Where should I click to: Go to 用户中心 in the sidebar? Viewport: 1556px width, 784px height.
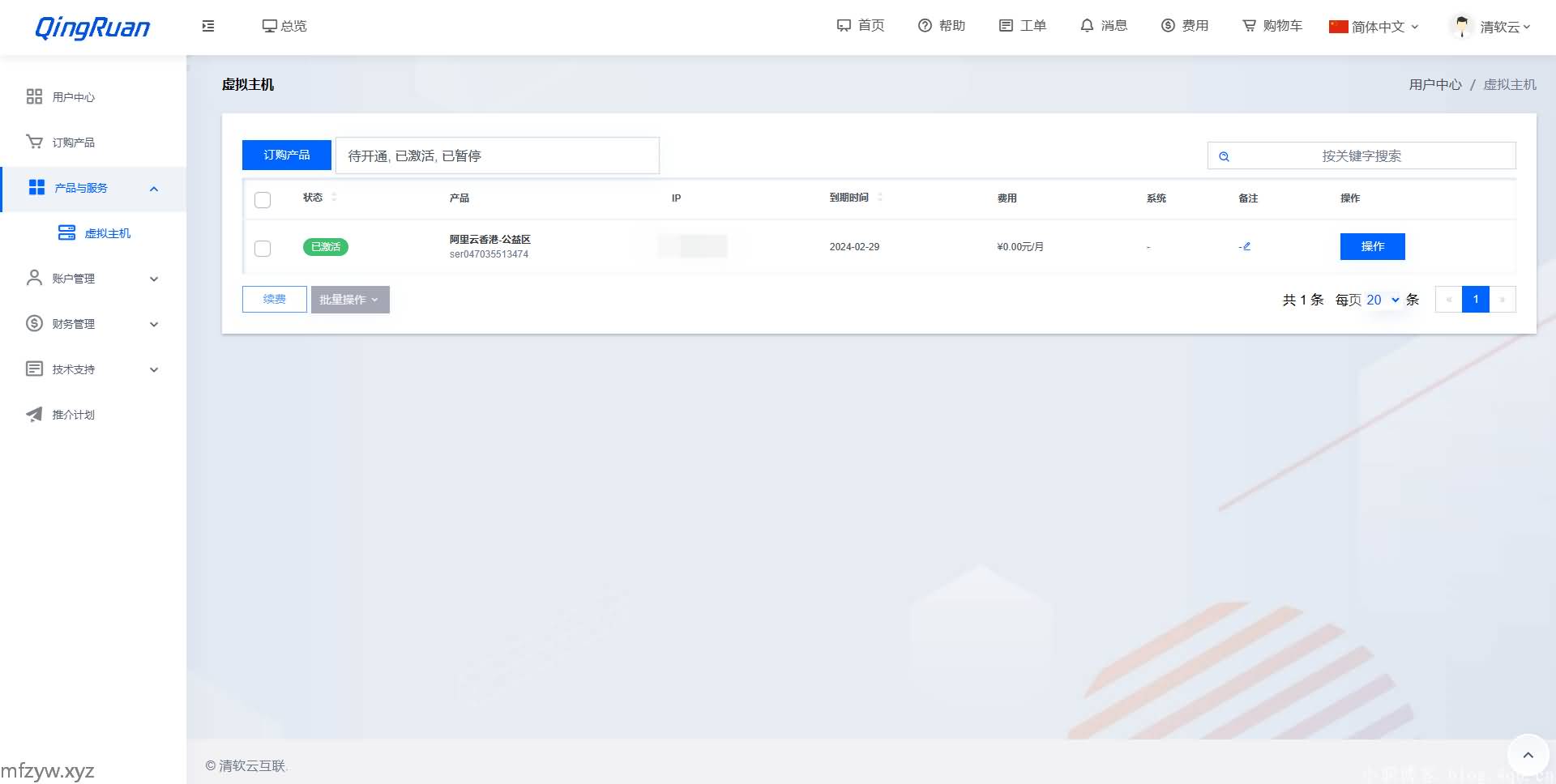point(73,97)
